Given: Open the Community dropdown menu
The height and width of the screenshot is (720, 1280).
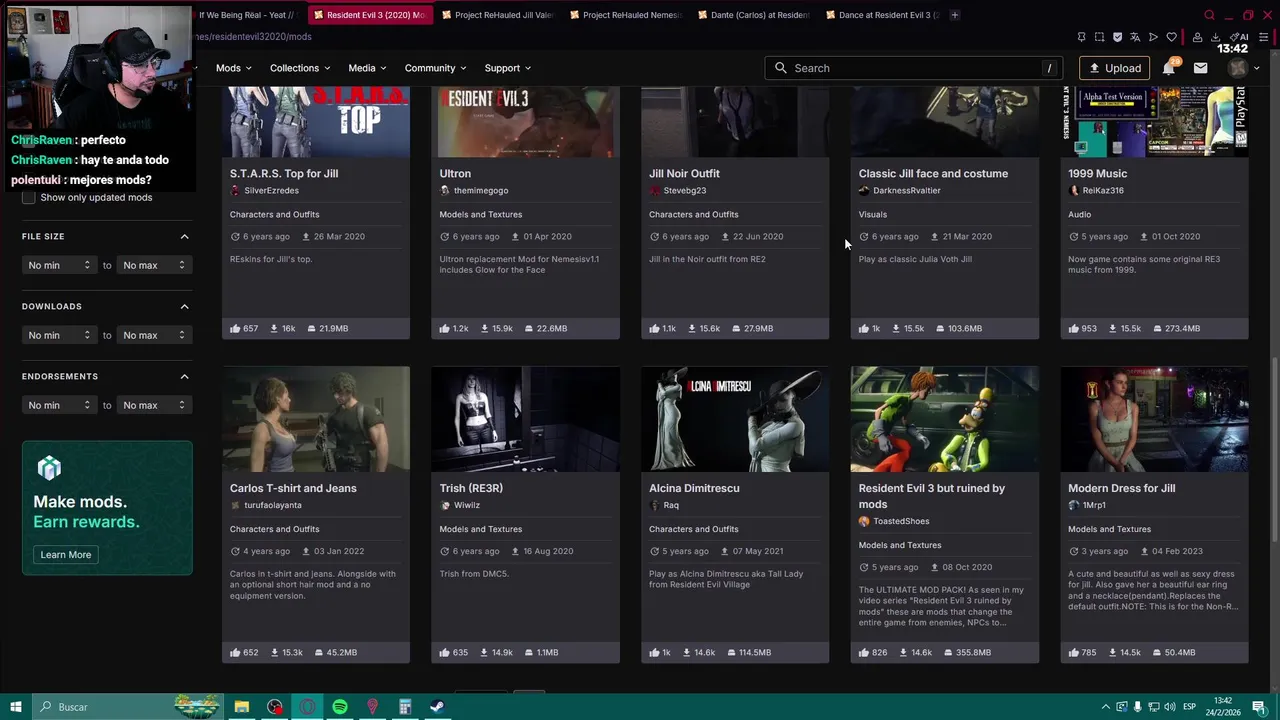Looking at the screenshot, I should coord(435,68).
